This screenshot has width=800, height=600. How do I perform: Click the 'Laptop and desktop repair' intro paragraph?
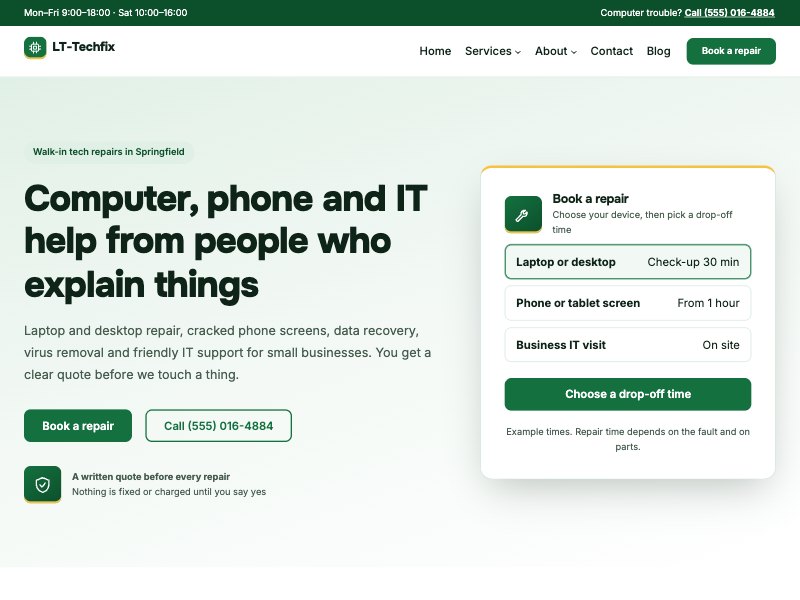(228, 353)
